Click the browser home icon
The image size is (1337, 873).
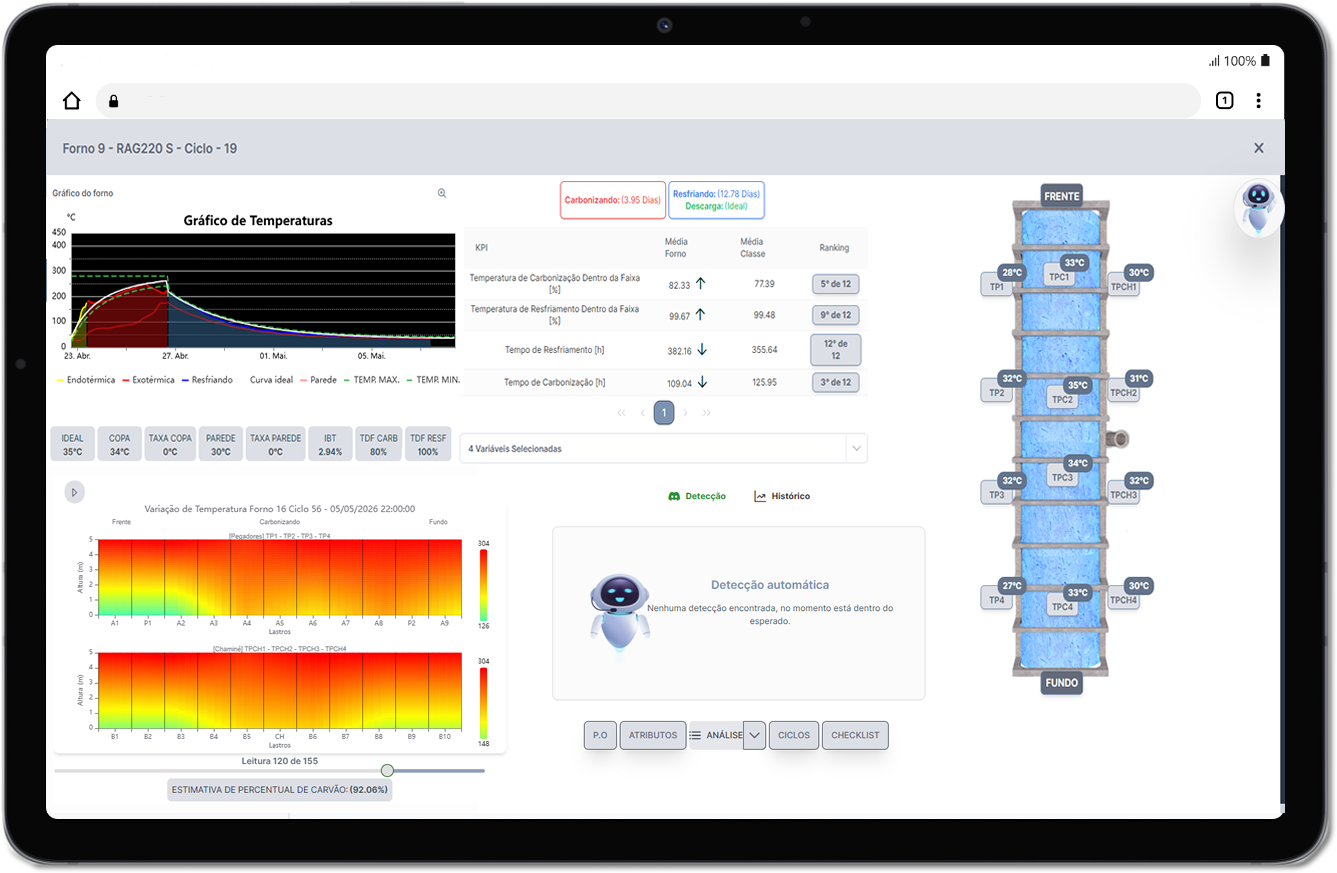[x=71, y=101]
